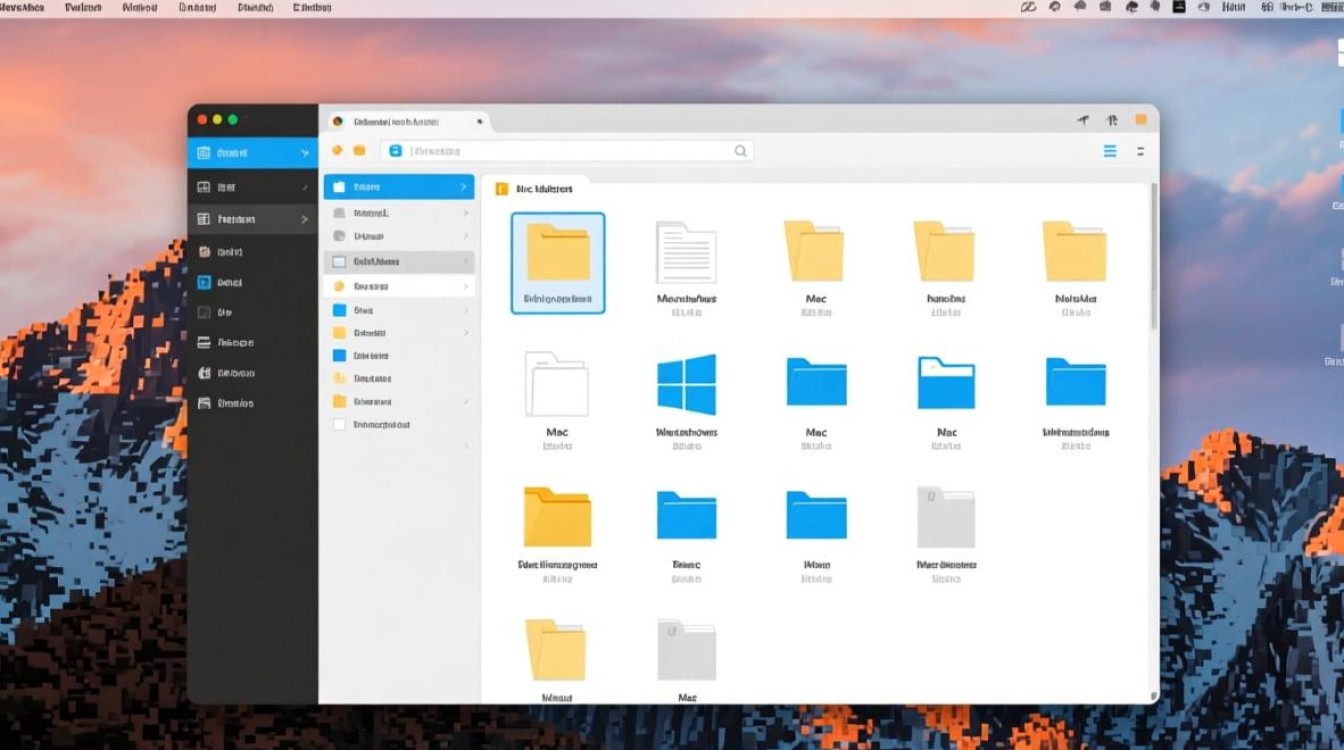The image size is (1344, 750).
Task: Click the share arrow icon in the title bar
Action: pyautogui.click(x=1083, y=119)
